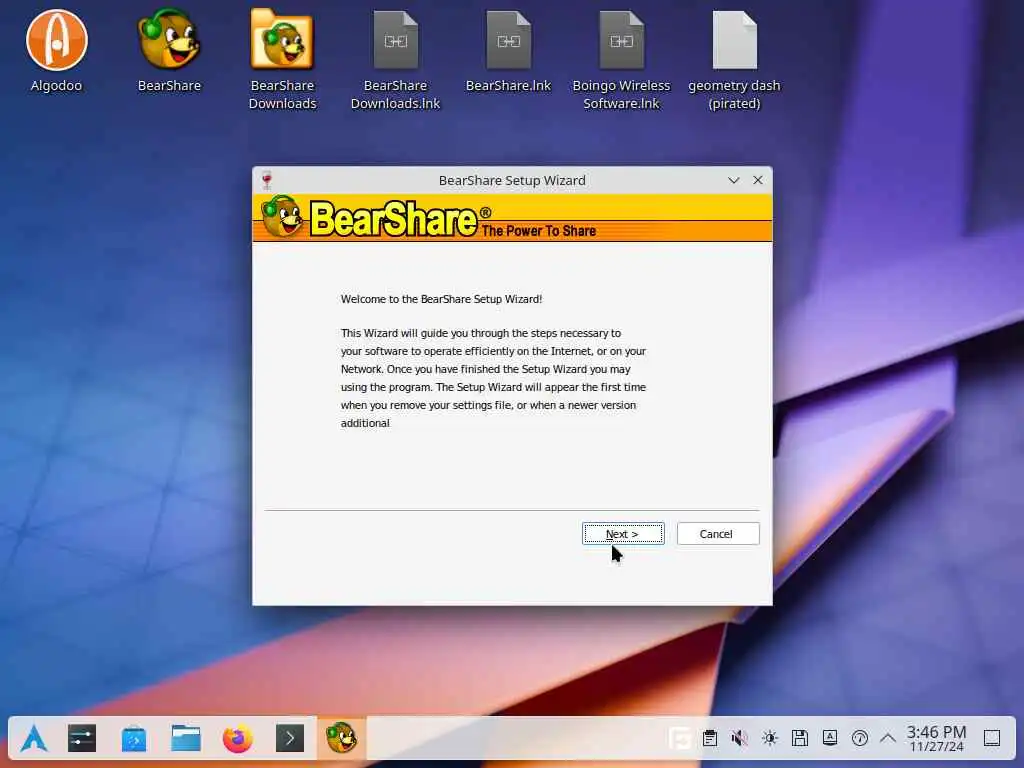Switch to BearShare task in taskbar
This screenshot has height=768, width=1024.
point(342,739)
